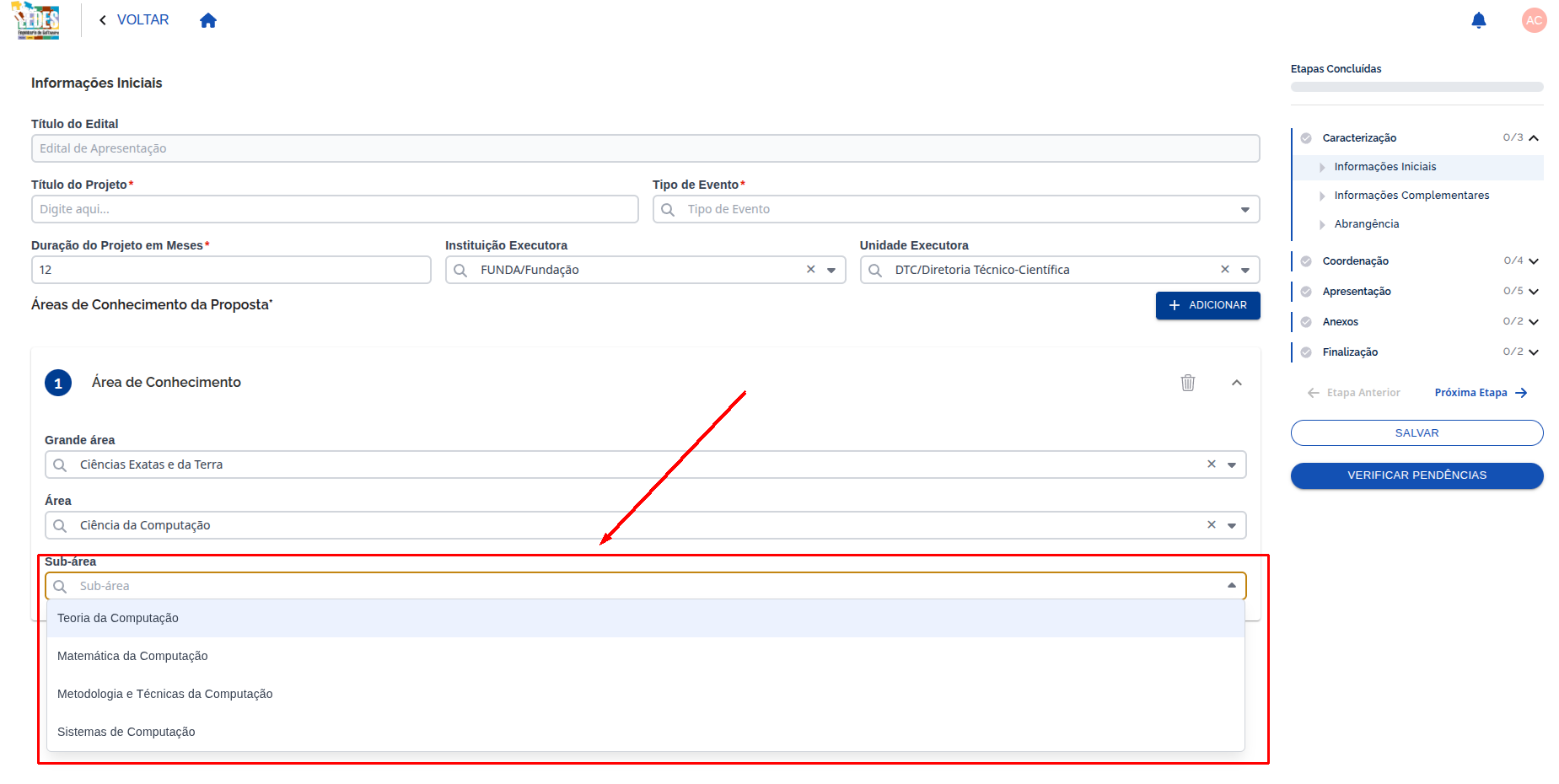This screenshot has height=784, width=1559.
Task: Open the Grande área dropdown arrow
Action: 1232,465
